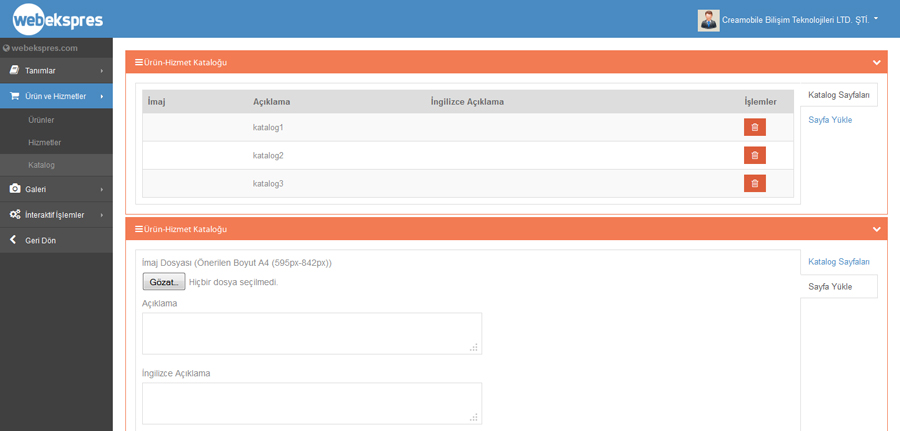Screen dimensions: 900x431
Task: Click into the Açıklama text area
Action: (311, 333)
